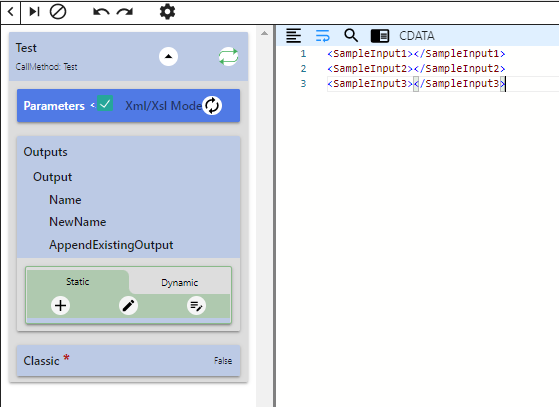Toggle word wrap in the editor toolbar

[323, 36]
